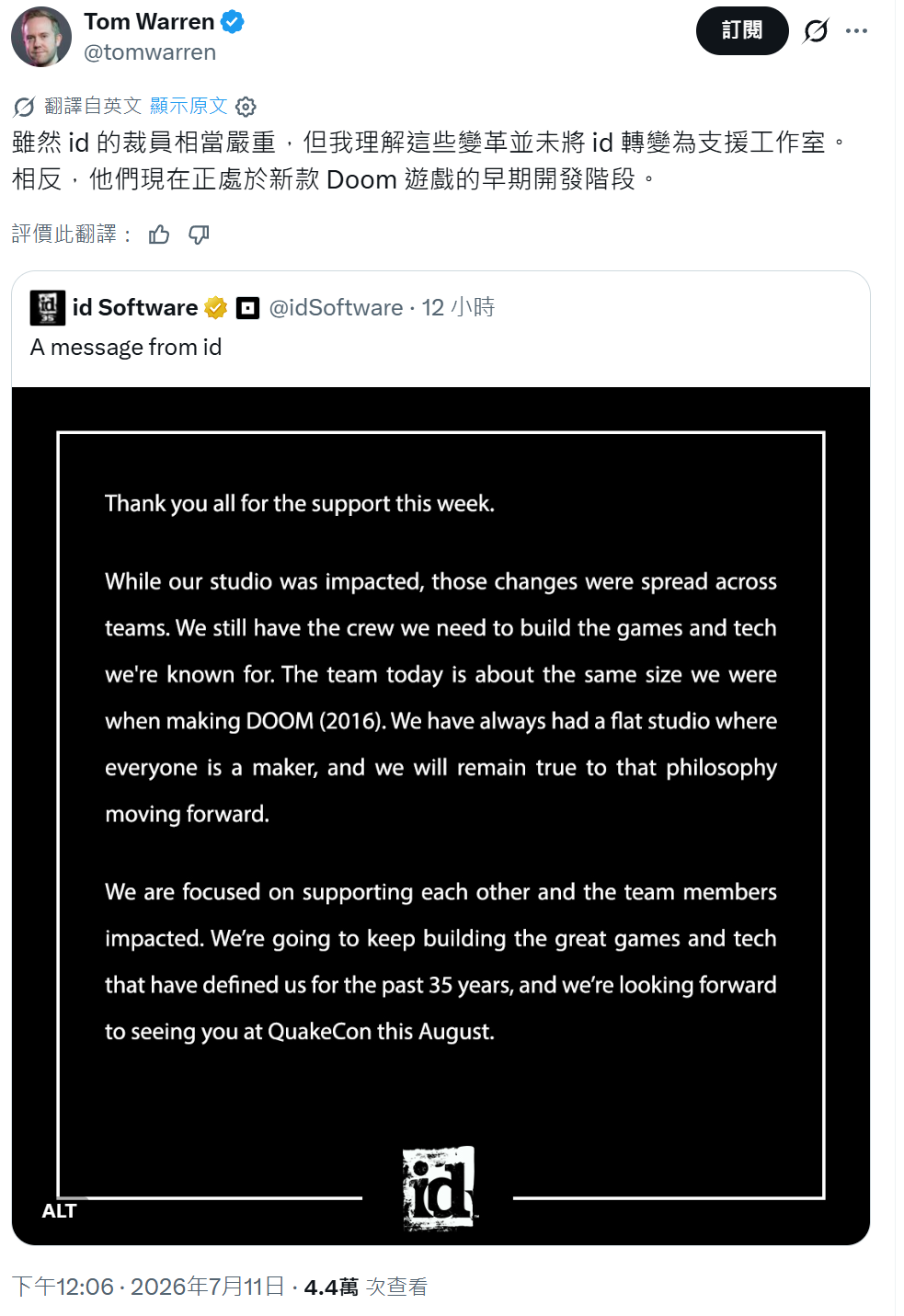
Task: Rate translation with thumbs down
Action: coord(199,235)
